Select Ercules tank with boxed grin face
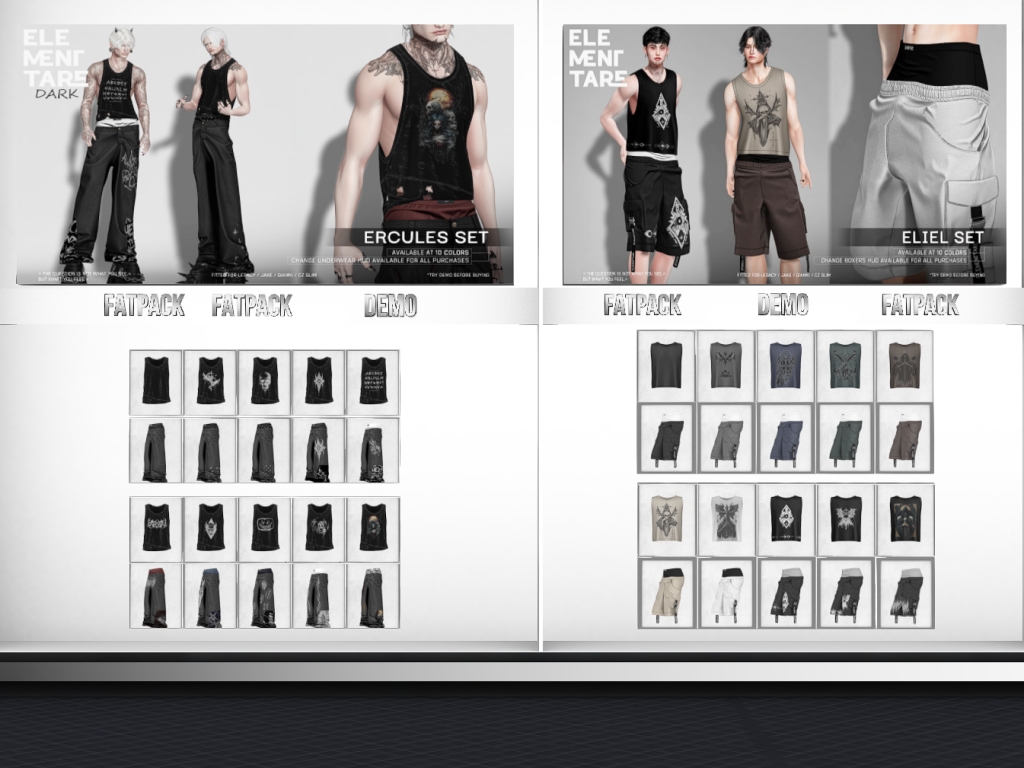 (264, 529)
